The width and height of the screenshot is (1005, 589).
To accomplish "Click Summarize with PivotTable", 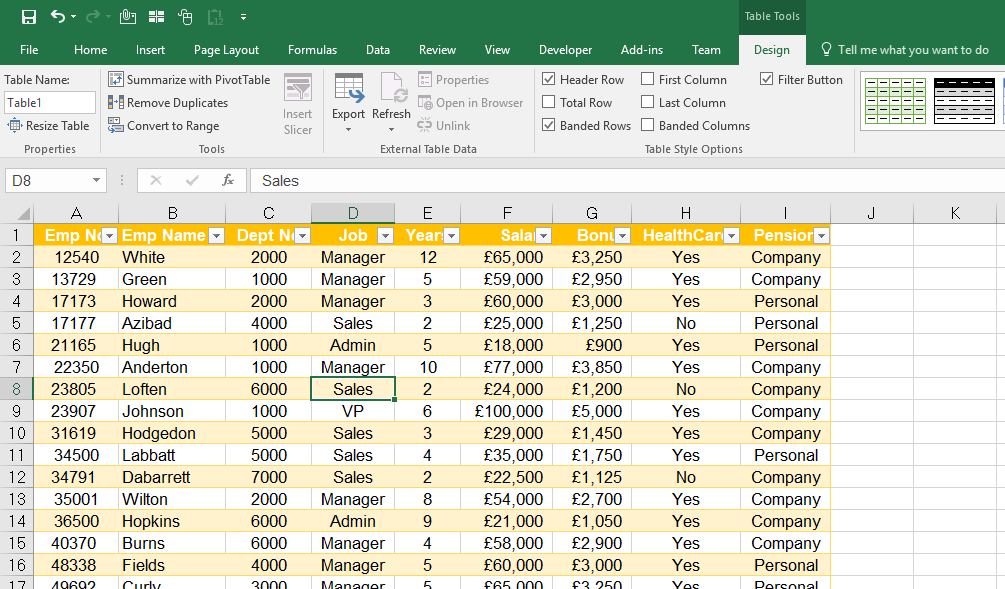I will (x=189, y=79).
